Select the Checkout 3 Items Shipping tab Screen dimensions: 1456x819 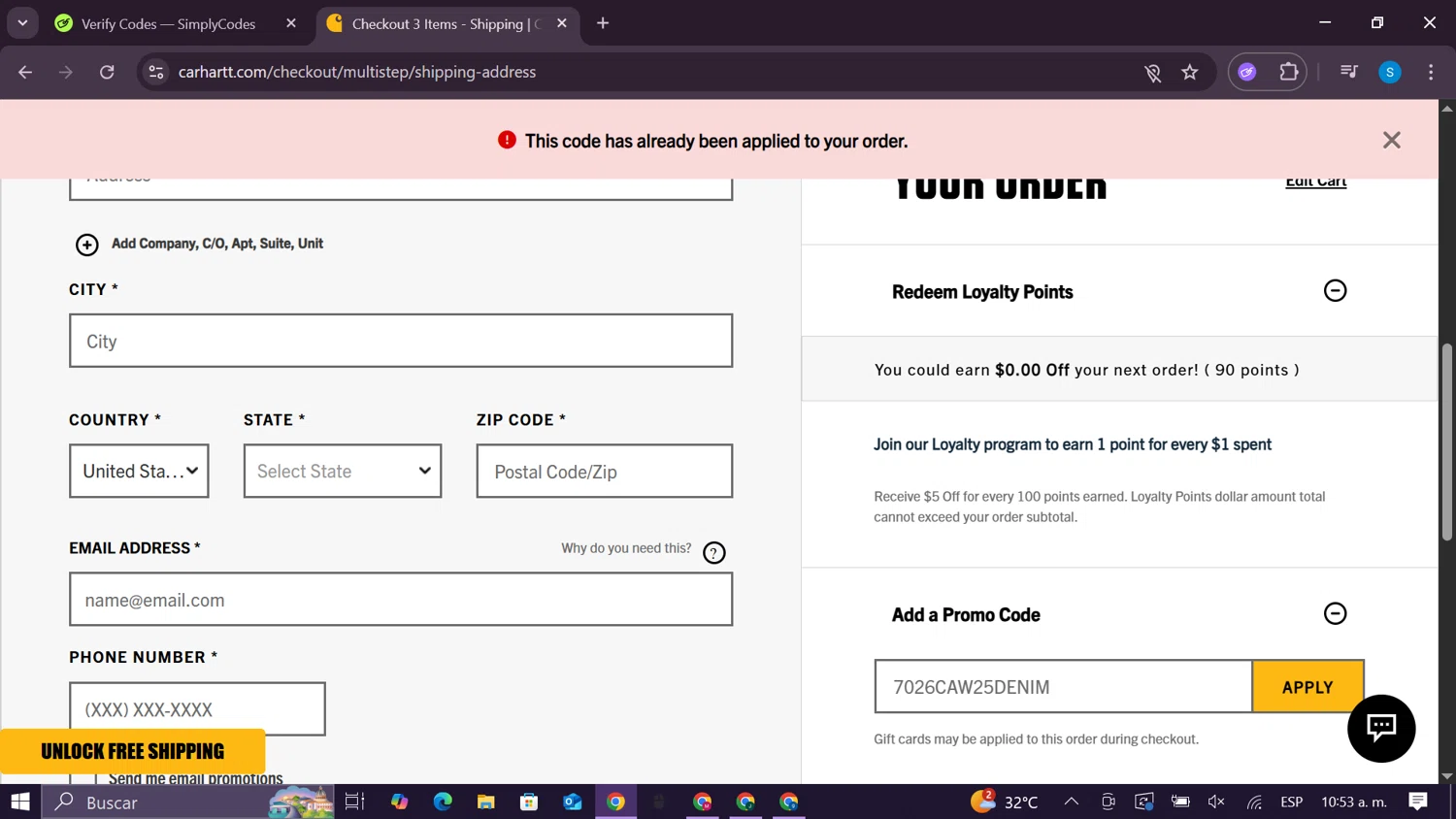447,23
